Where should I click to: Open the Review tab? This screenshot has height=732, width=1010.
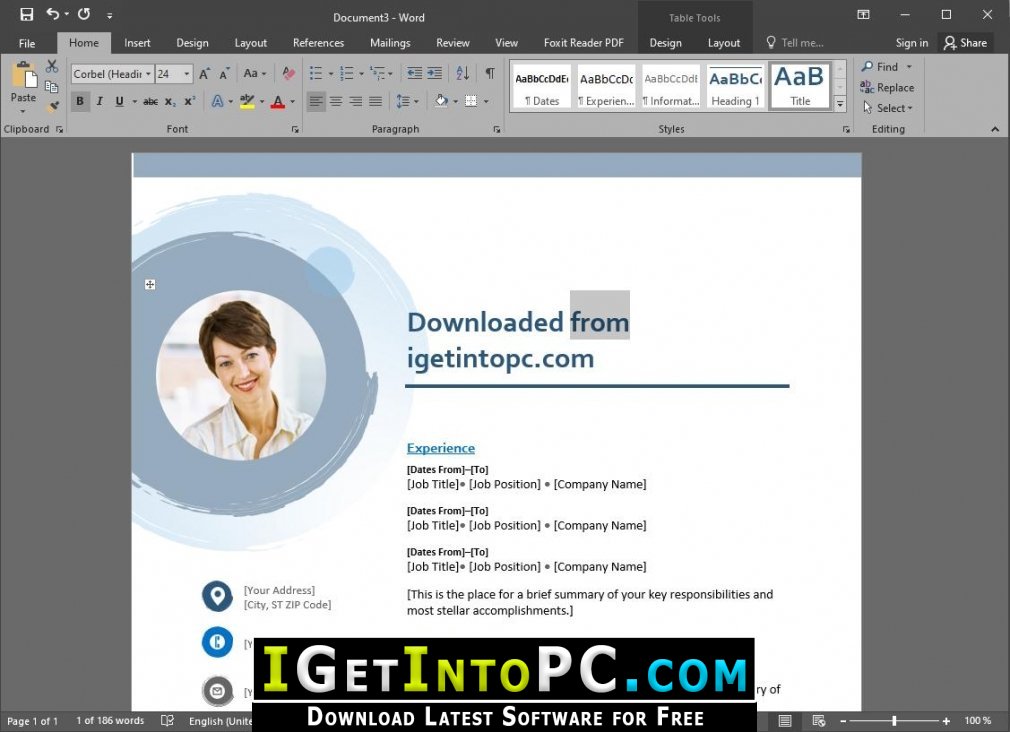pyautogui.click(x=453, y=43)
